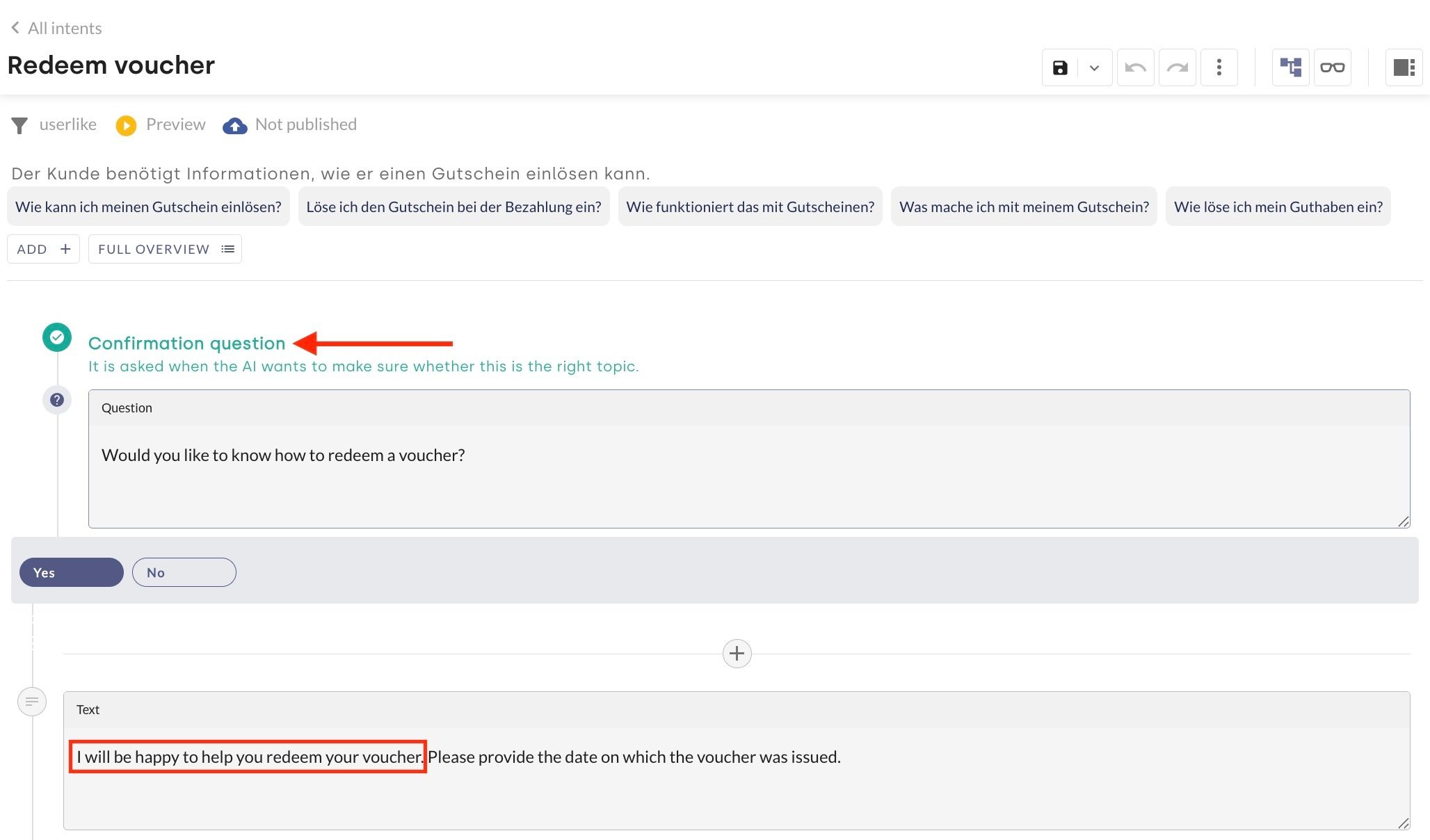Click the undo arrow icon
Screen dimensions: 1430x840
[1135, 67]
